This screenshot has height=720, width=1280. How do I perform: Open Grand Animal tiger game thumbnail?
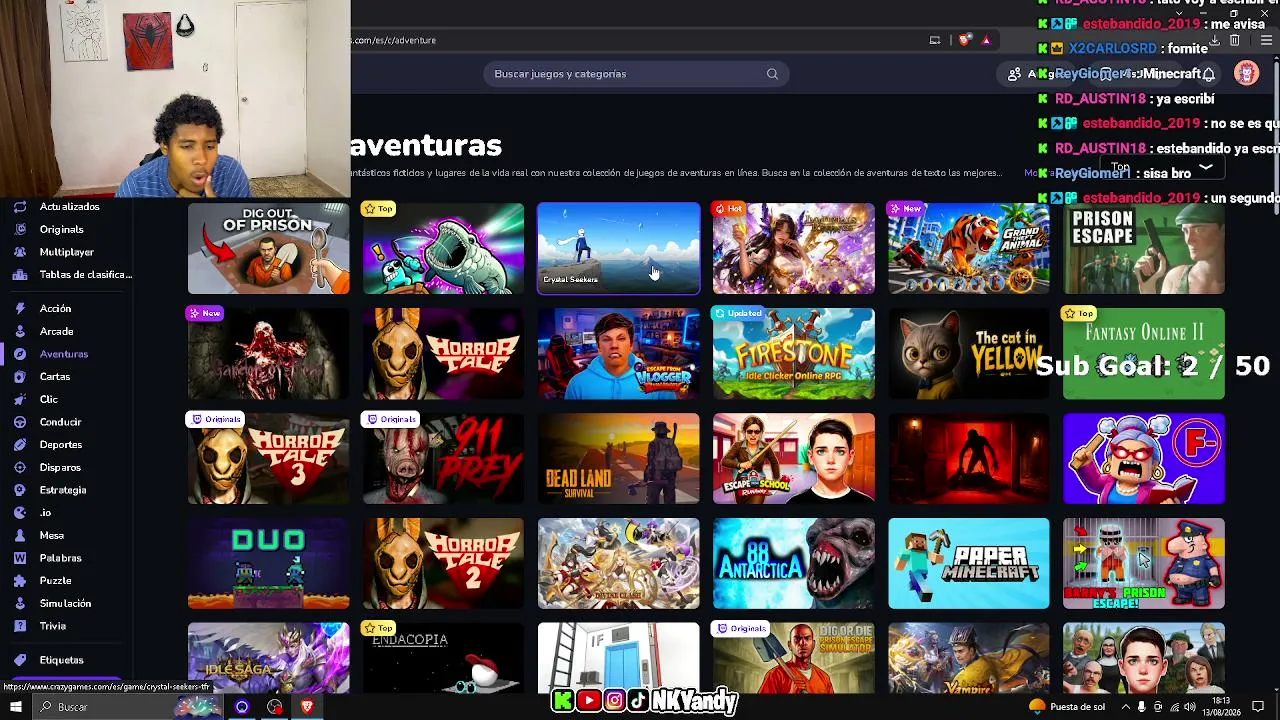pos(969,249)
